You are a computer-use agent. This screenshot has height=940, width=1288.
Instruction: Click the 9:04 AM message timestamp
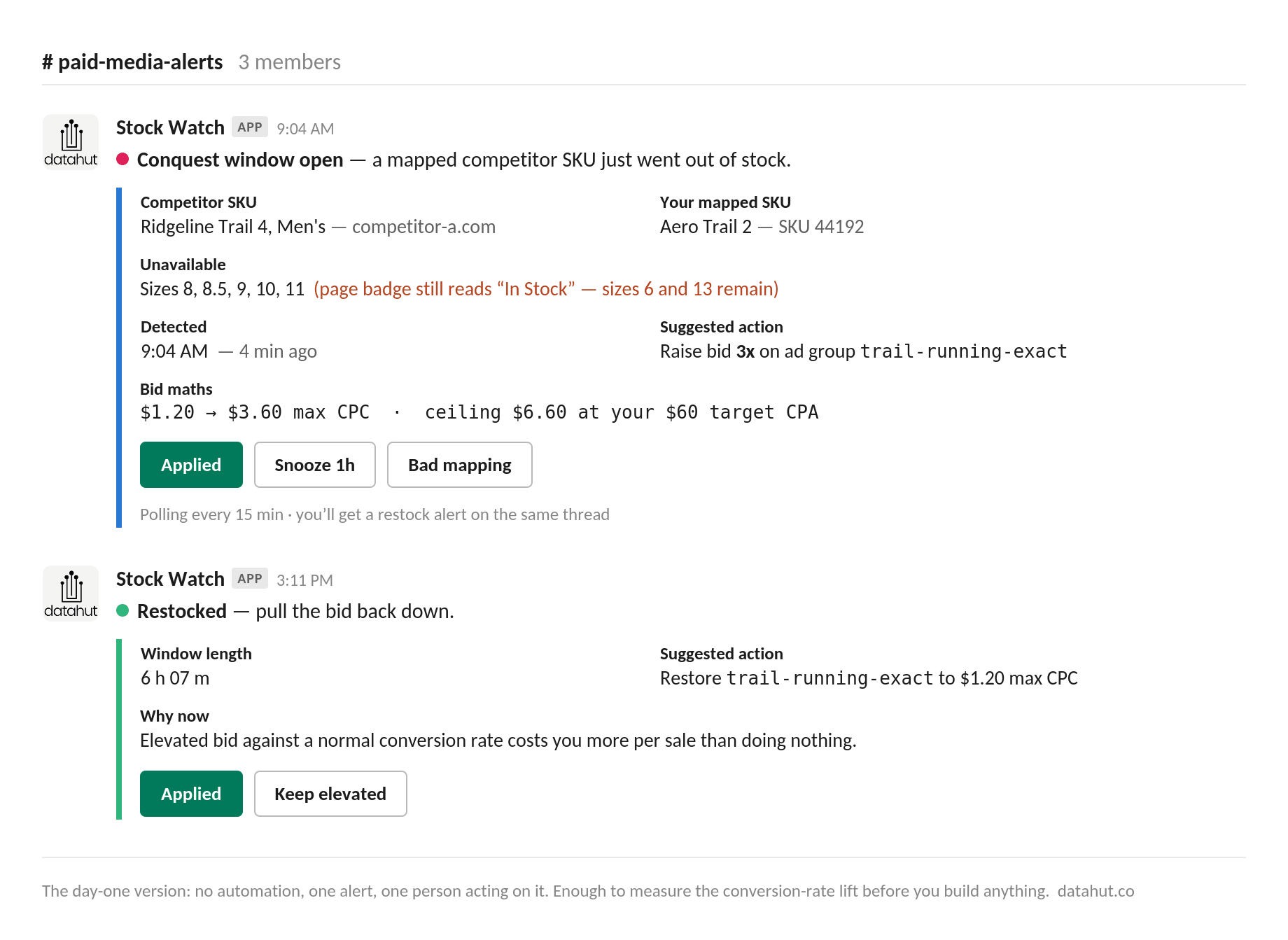coord(305,129)
